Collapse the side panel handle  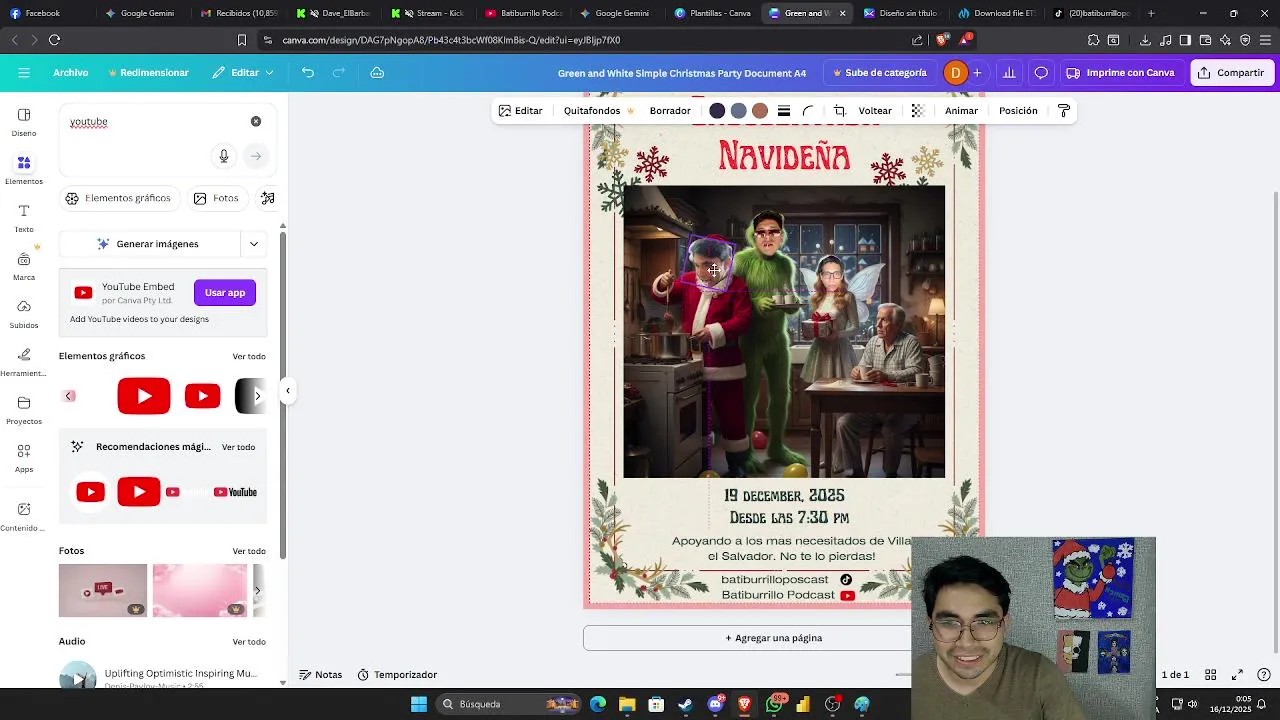(x=288, y=391)
